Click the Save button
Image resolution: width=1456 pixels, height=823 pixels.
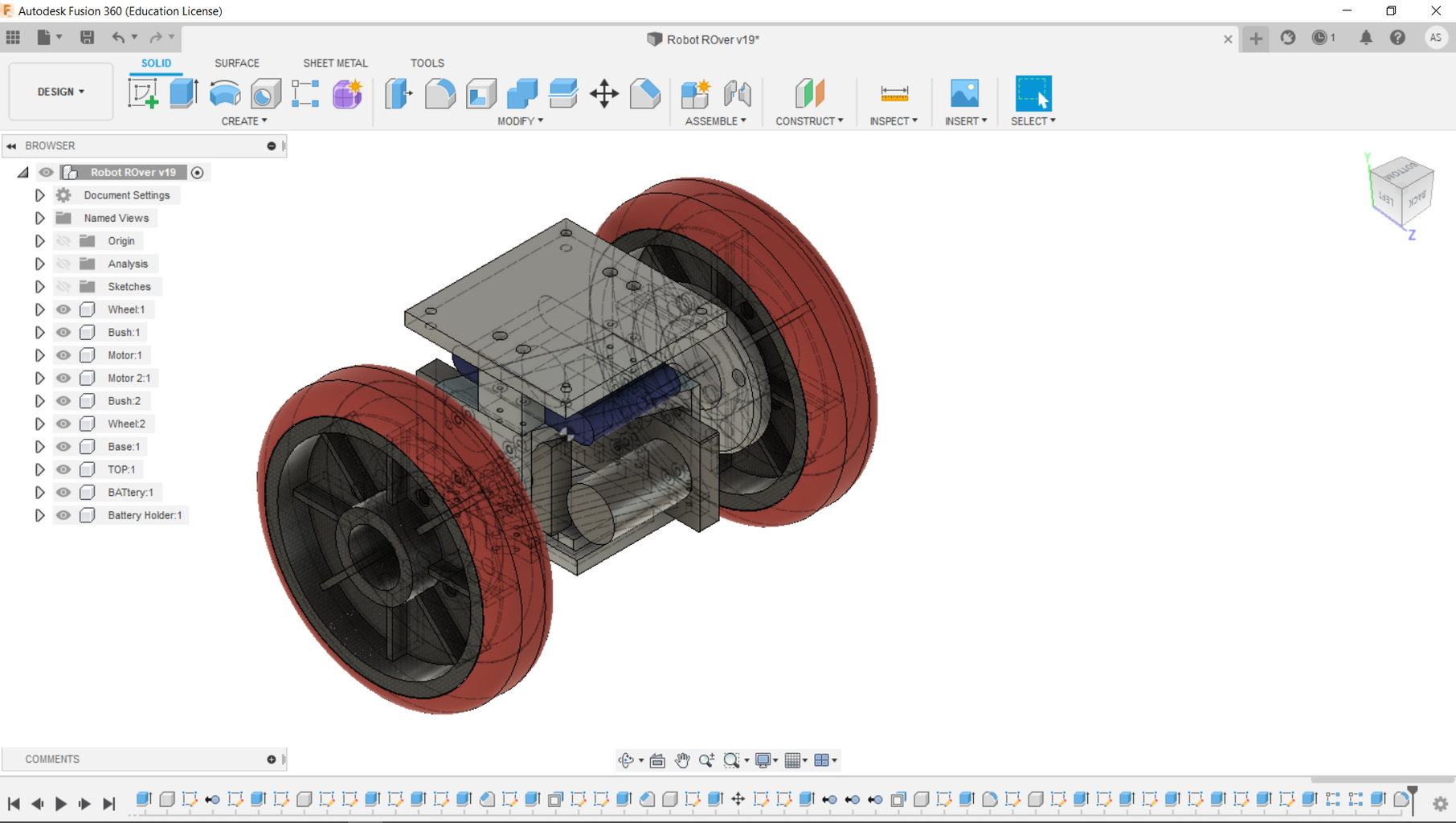[x=87, y=38]
